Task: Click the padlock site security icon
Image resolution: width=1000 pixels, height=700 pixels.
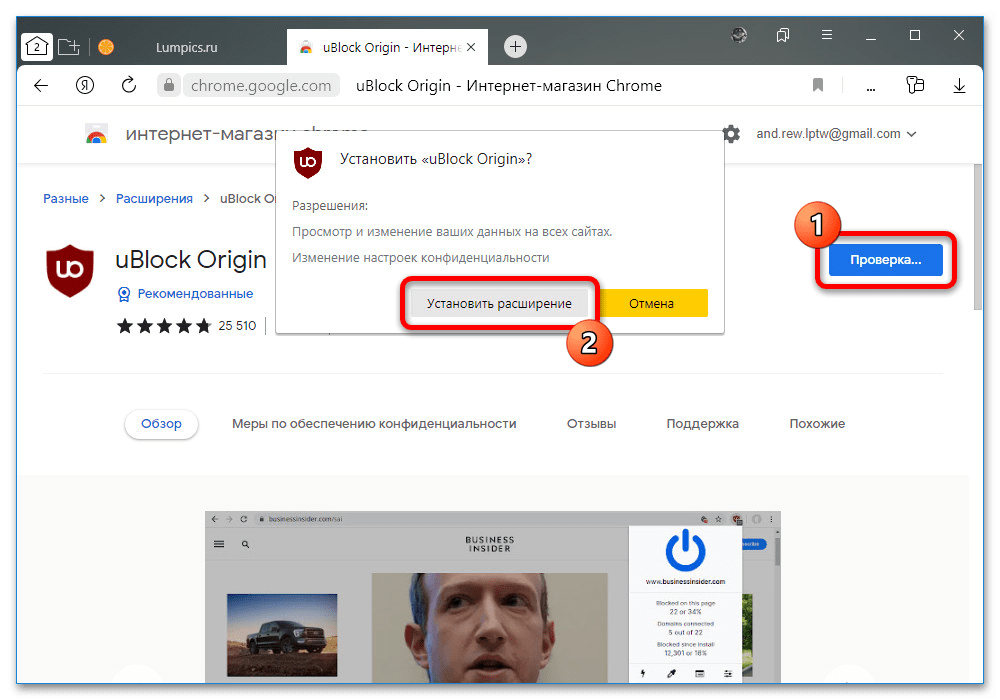Action: [169, 85]
